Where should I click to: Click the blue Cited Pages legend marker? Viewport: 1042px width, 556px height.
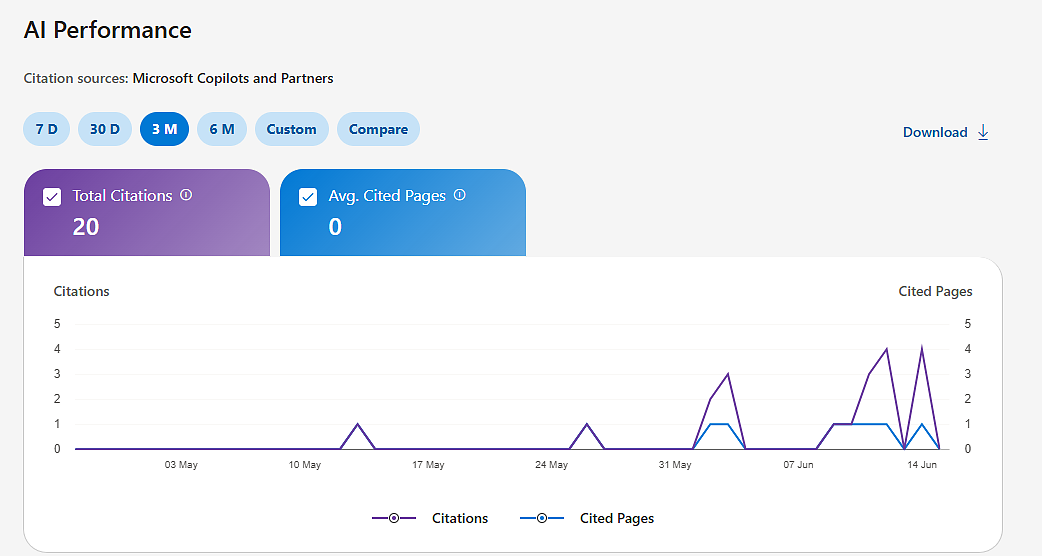tap(542, 518)
